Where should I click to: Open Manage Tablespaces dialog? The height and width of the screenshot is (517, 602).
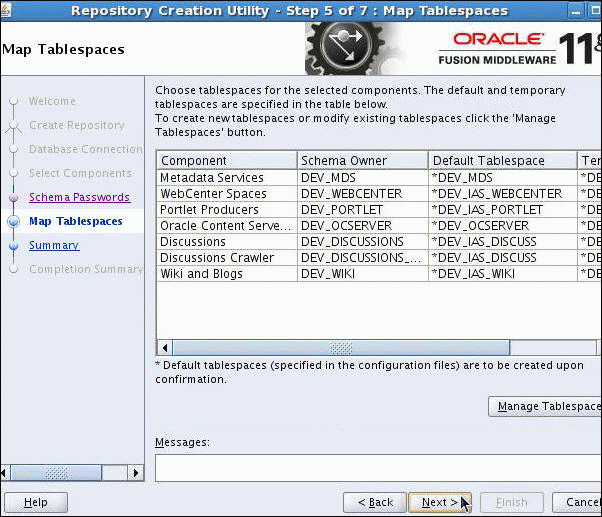[545, 406]
